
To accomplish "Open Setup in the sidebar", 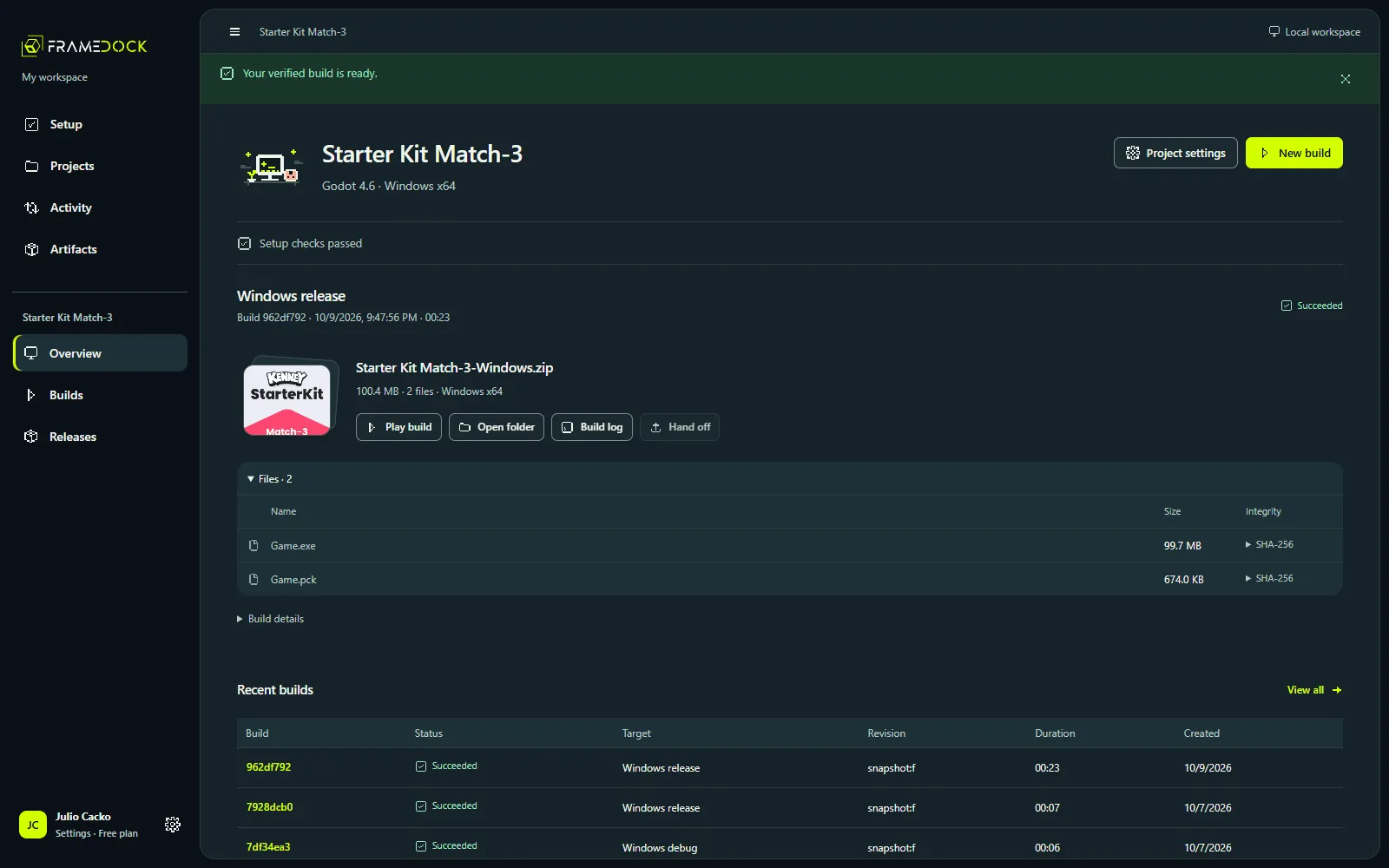I will pos(100,124).
